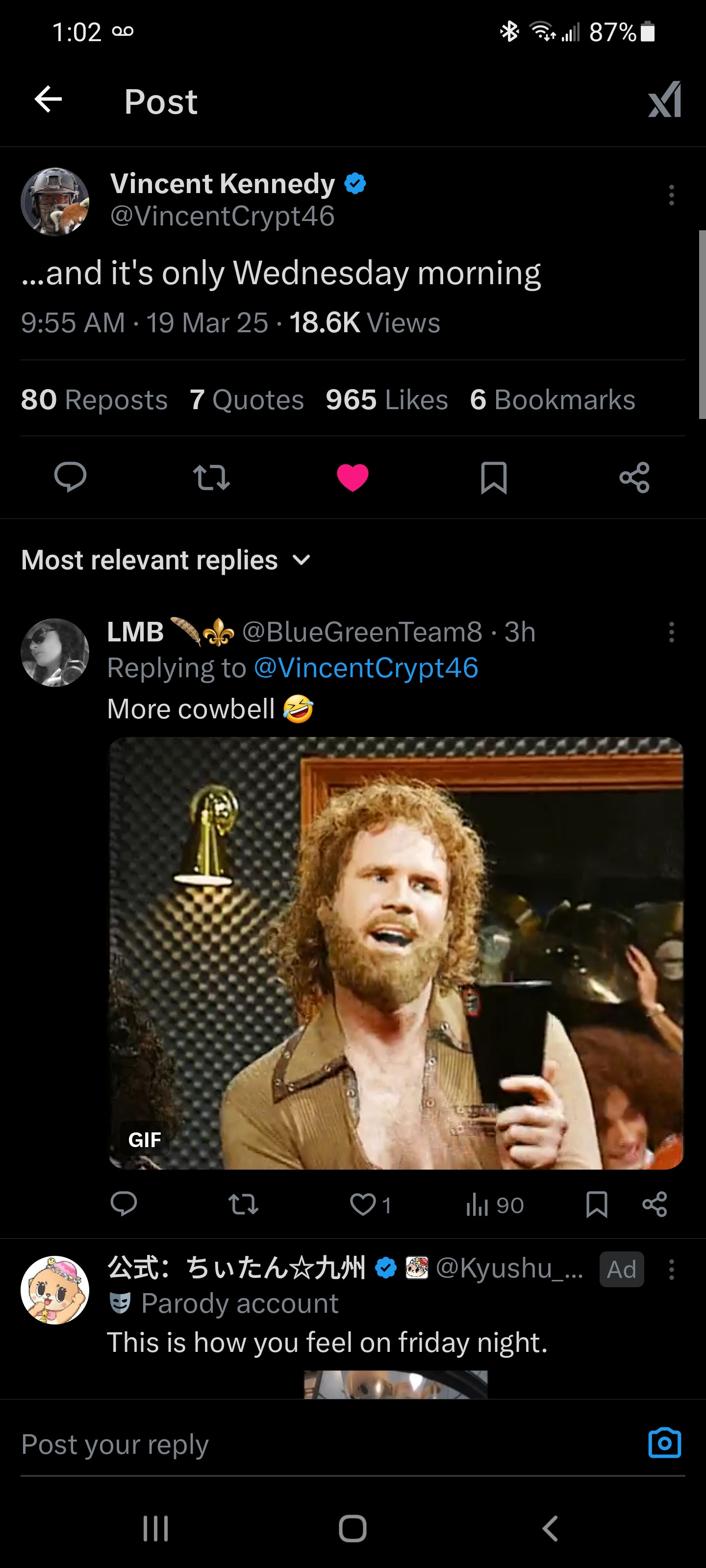Image resolution: width=706 pixels, height=1568 pixels.
Task: Open more options on the Kyushu ad
Action: [671, 1269]
